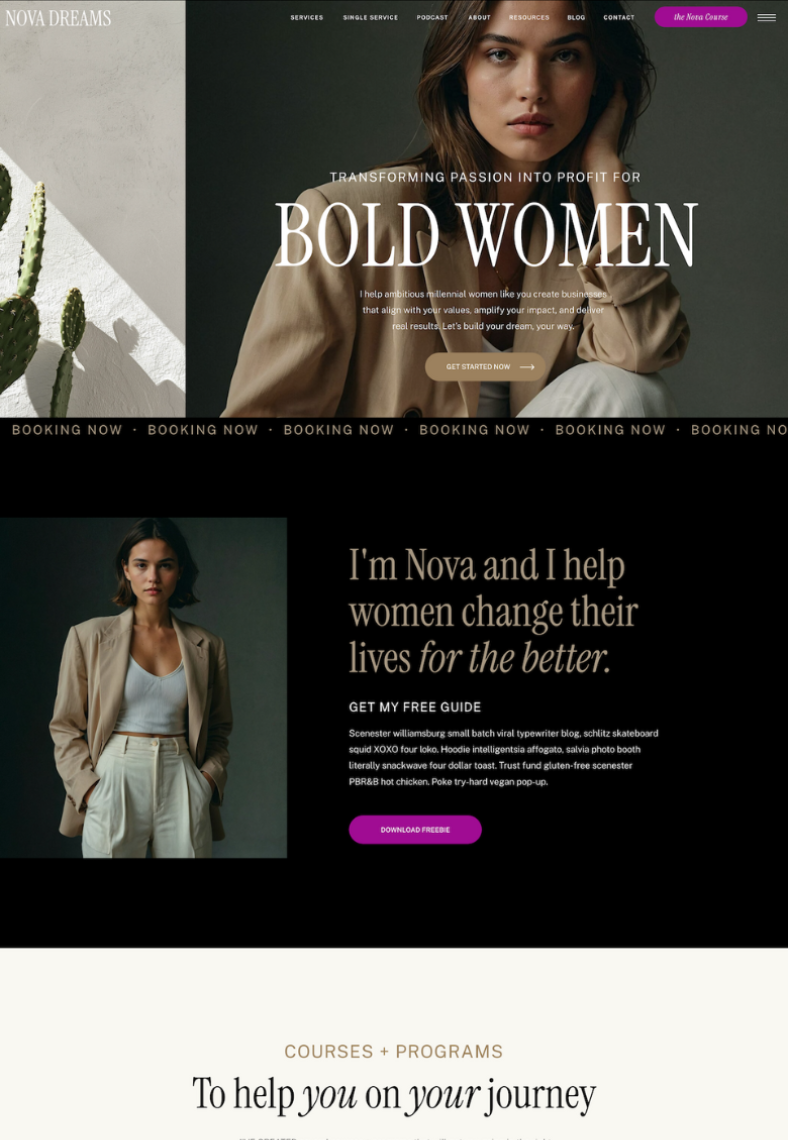Click the arrow in Get Started Now
788x1140 pixels.
point(528,367)
